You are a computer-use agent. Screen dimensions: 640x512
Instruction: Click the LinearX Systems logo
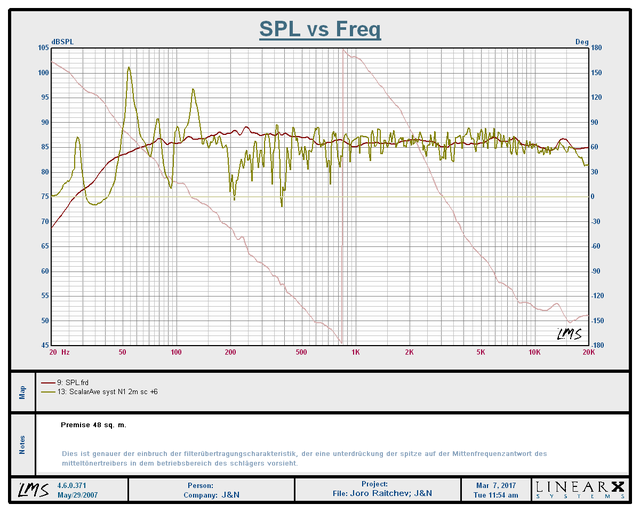(580, 490)
